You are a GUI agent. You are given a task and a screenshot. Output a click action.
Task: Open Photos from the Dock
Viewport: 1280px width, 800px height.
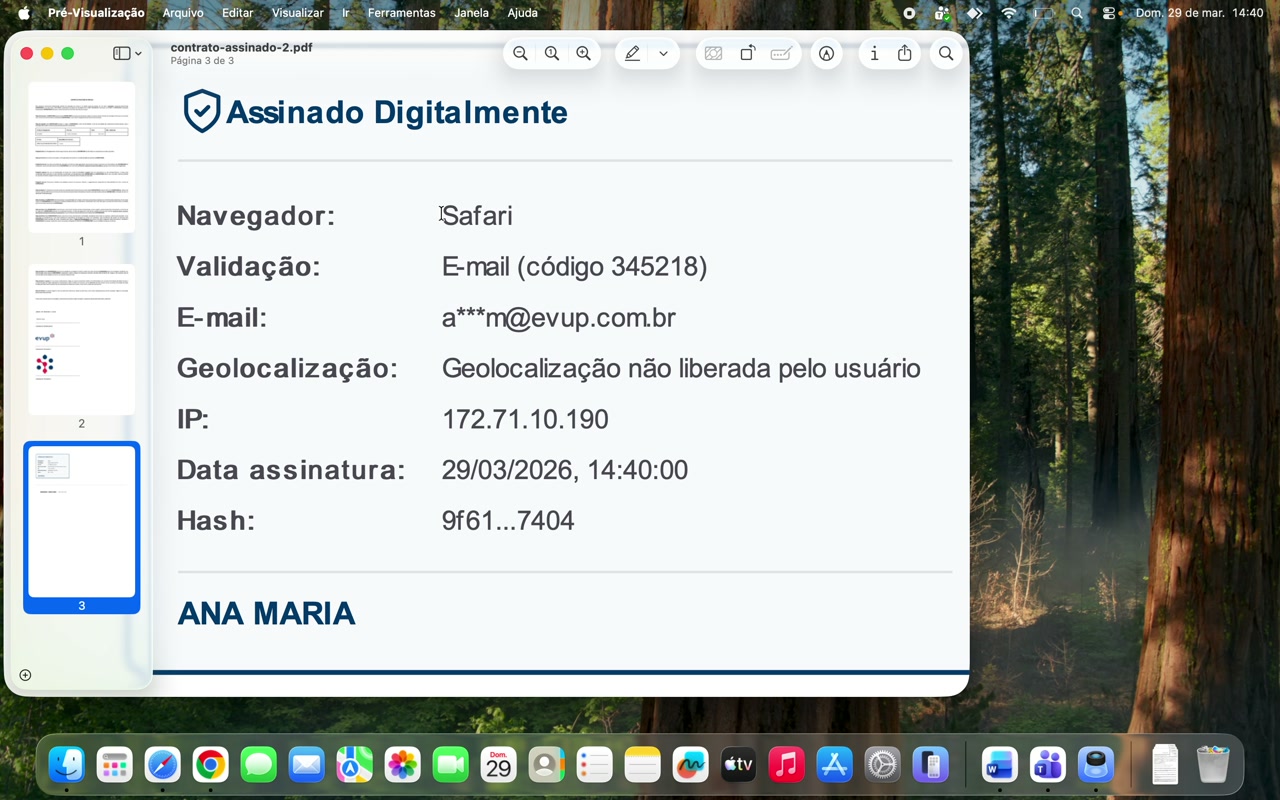coord(403,766)
